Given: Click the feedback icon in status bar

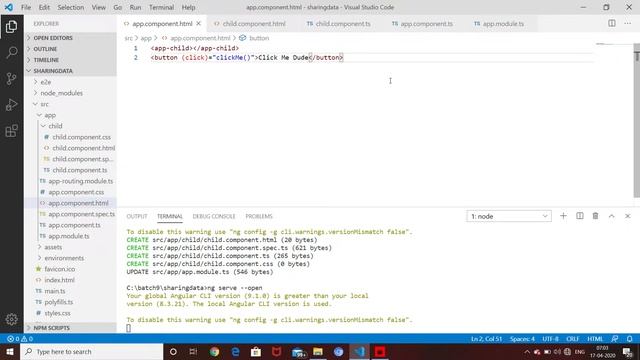Looking at the screenshot, I should click(x=615, y=339).
